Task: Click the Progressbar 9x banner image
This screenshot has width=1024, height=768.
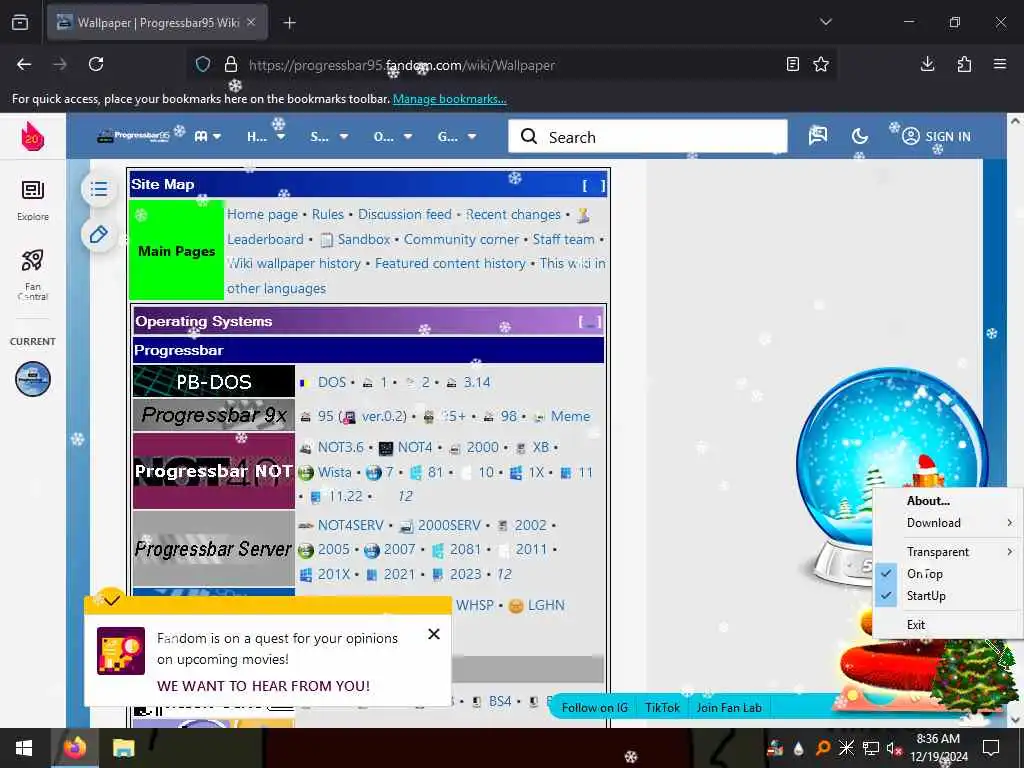Action: coord(214,415)
